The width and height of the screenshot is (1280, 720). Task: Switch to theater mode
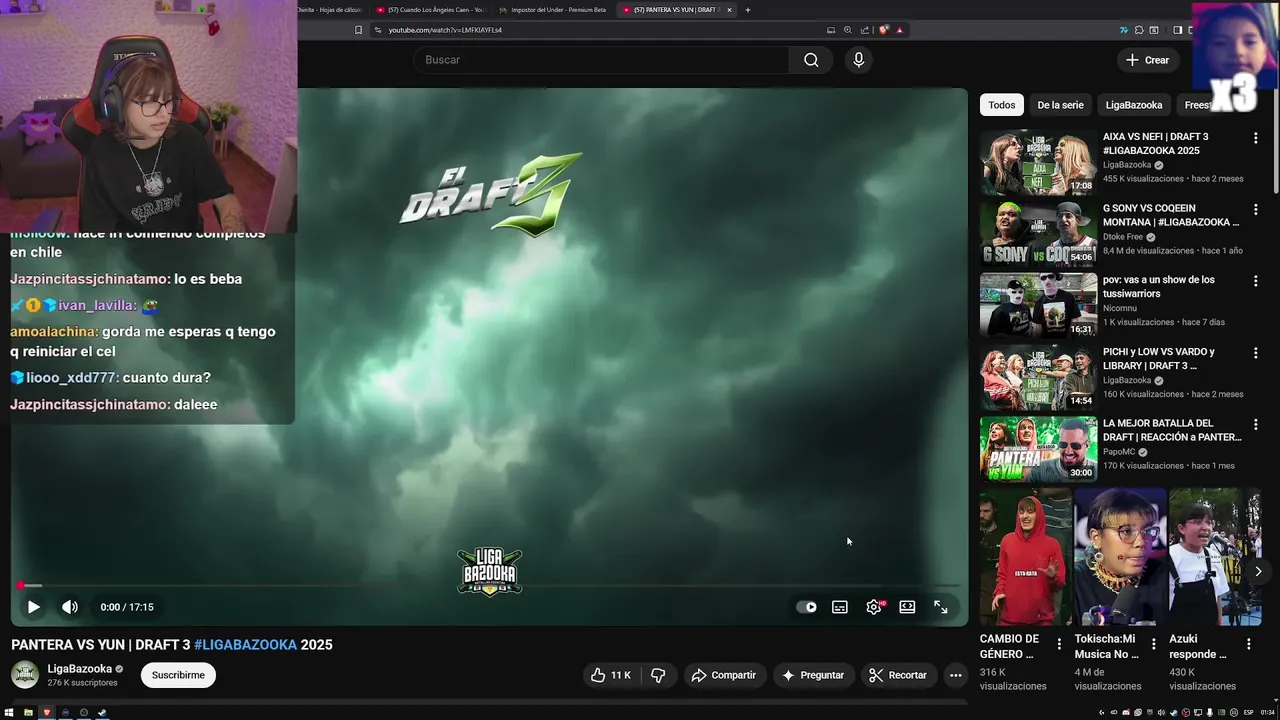tap(907, 607)
